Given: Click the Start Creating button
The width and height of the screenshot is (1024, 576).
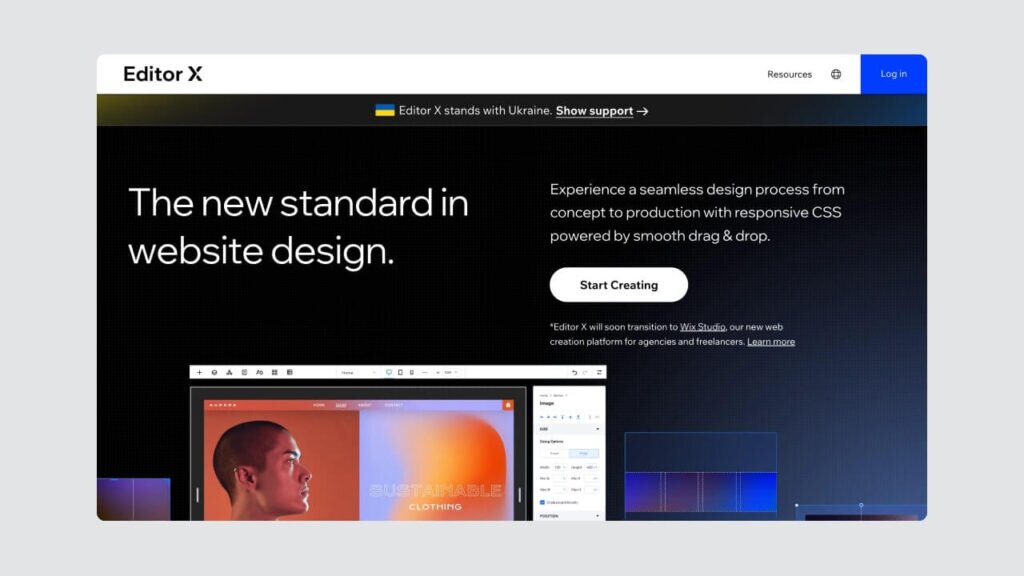Looking at the screenshot, I should pos(618,285).
